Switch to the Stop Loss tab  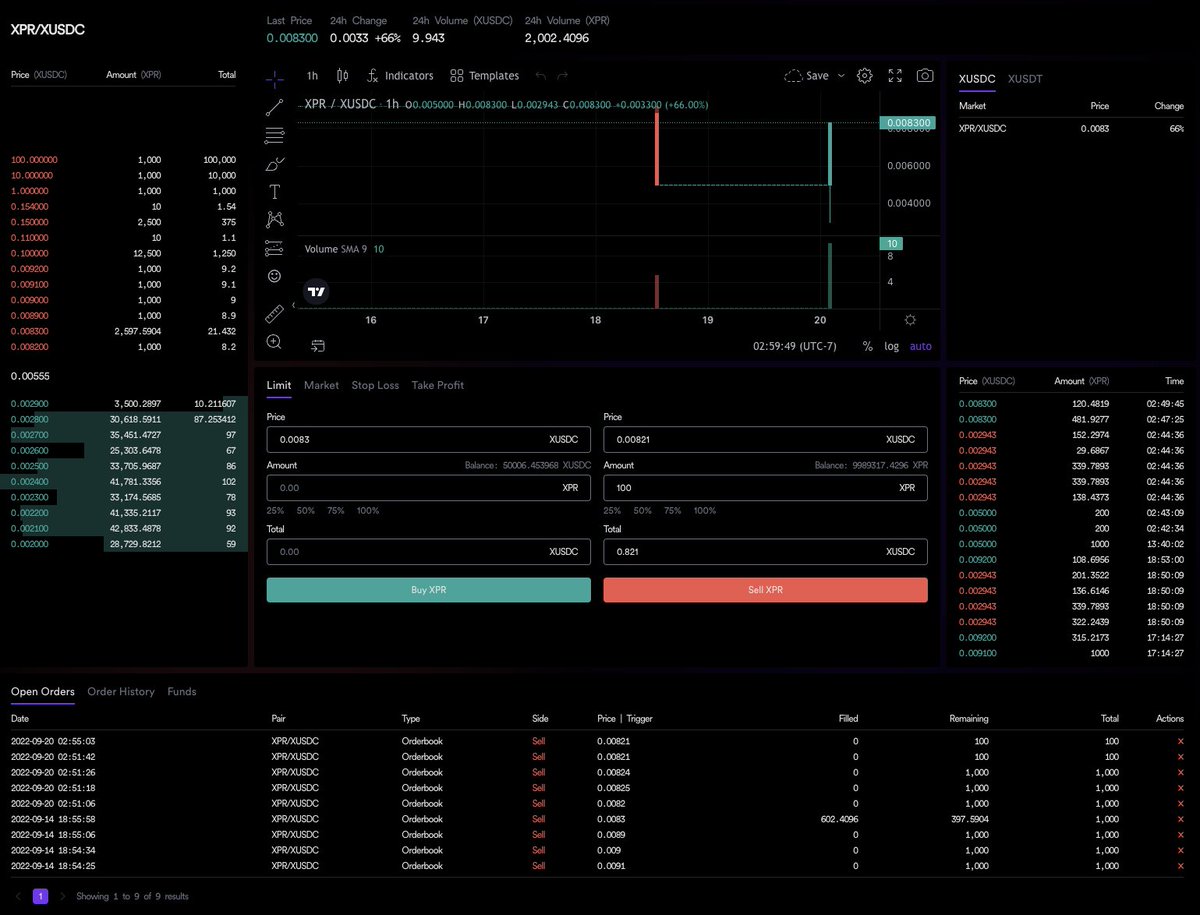coord(375,385)
